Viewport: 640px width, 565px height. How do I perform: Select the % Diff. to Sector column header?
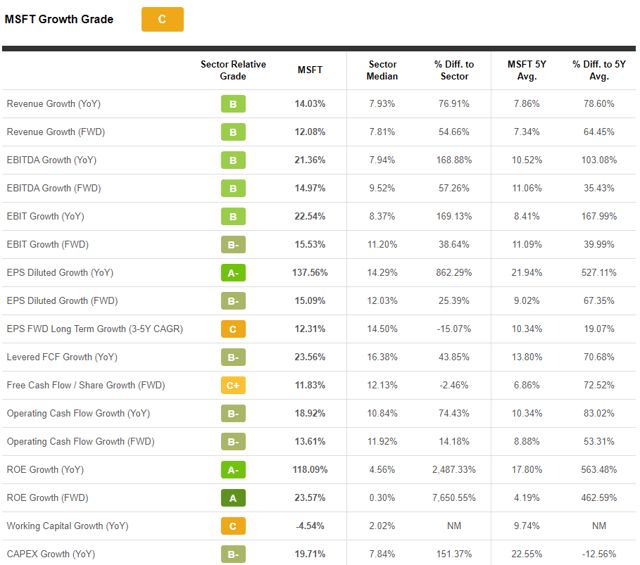pos(453,70)
